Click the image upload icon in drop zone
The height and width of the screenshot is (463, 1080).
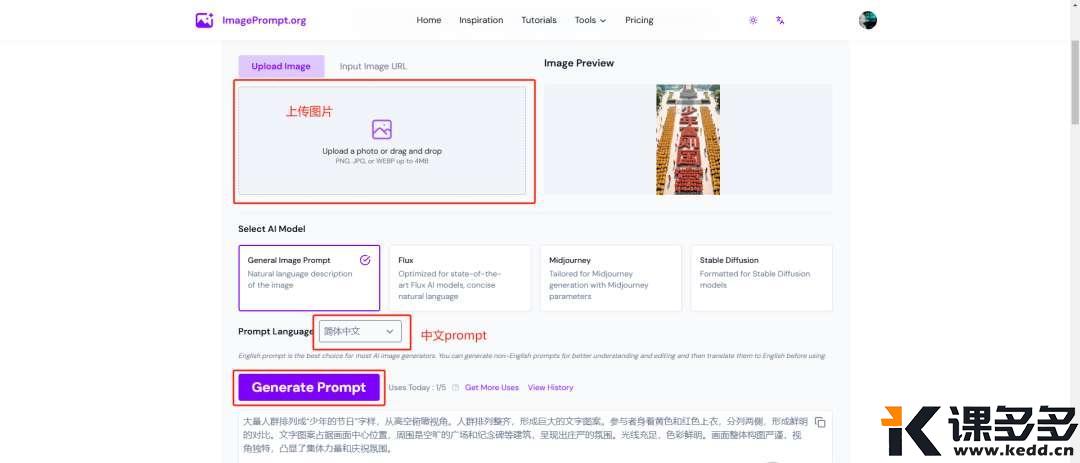381,129
